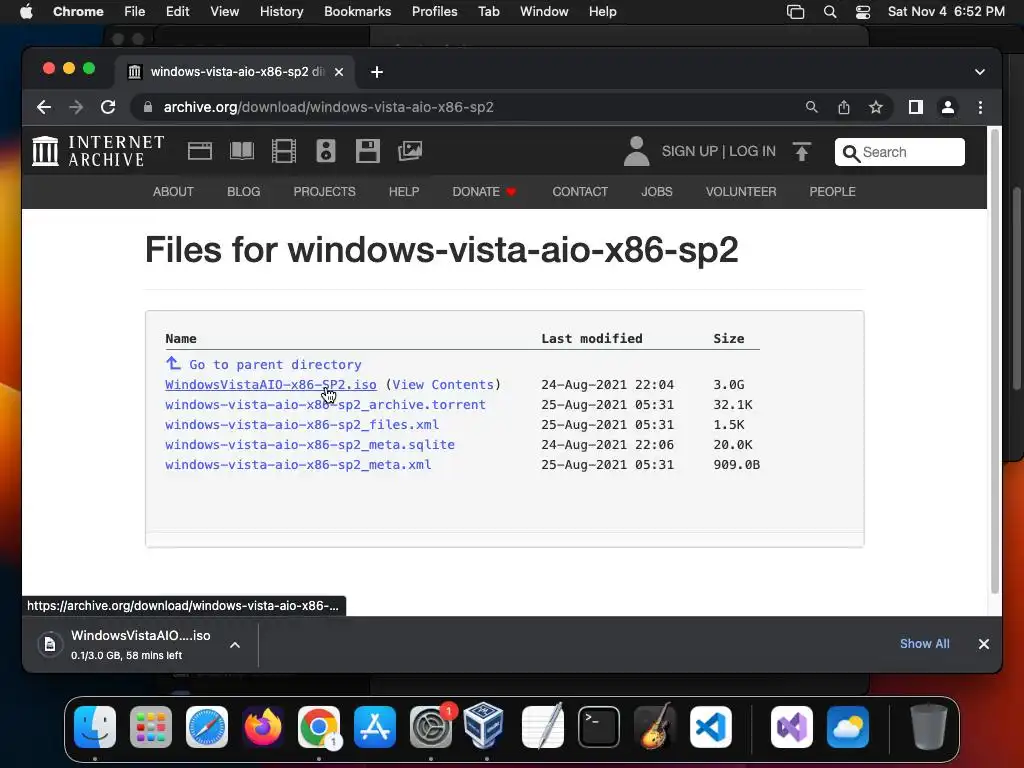Click the Upload arrow icon

pyautogui.click(x=802, y=152)
